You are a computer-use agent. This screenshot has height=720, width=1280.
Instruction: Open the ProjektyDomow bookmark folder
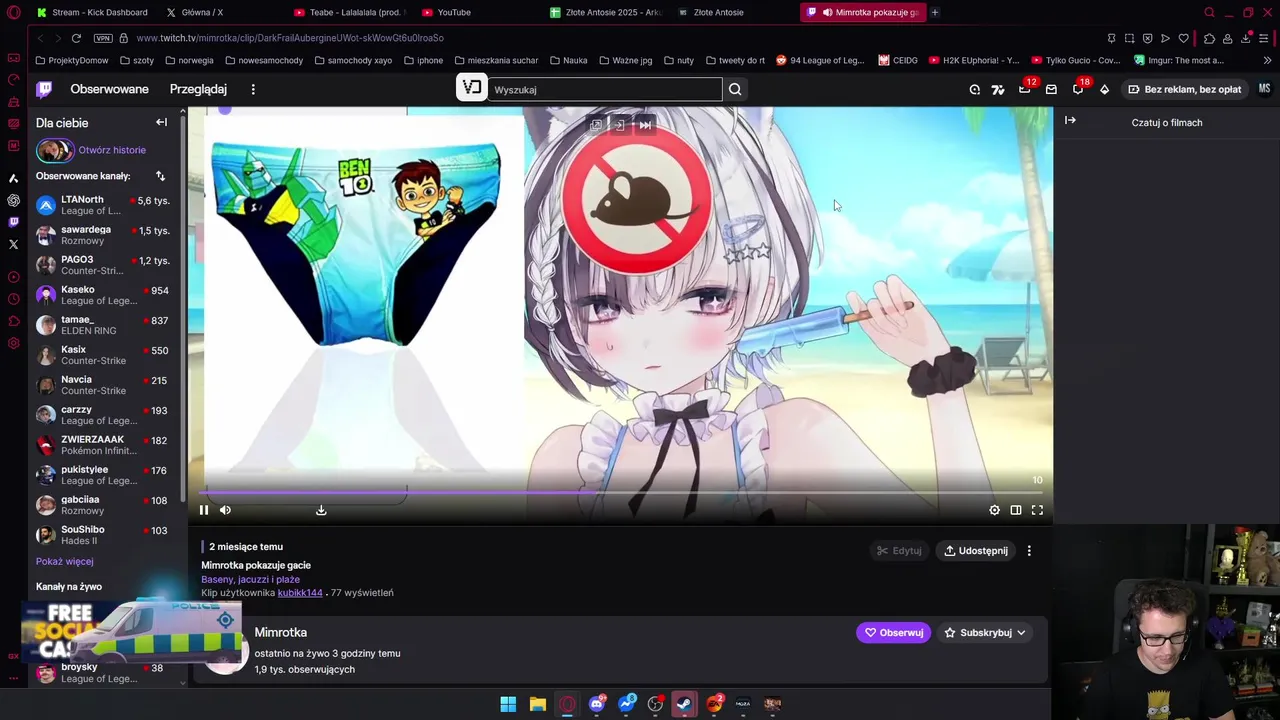pos(71,60)
